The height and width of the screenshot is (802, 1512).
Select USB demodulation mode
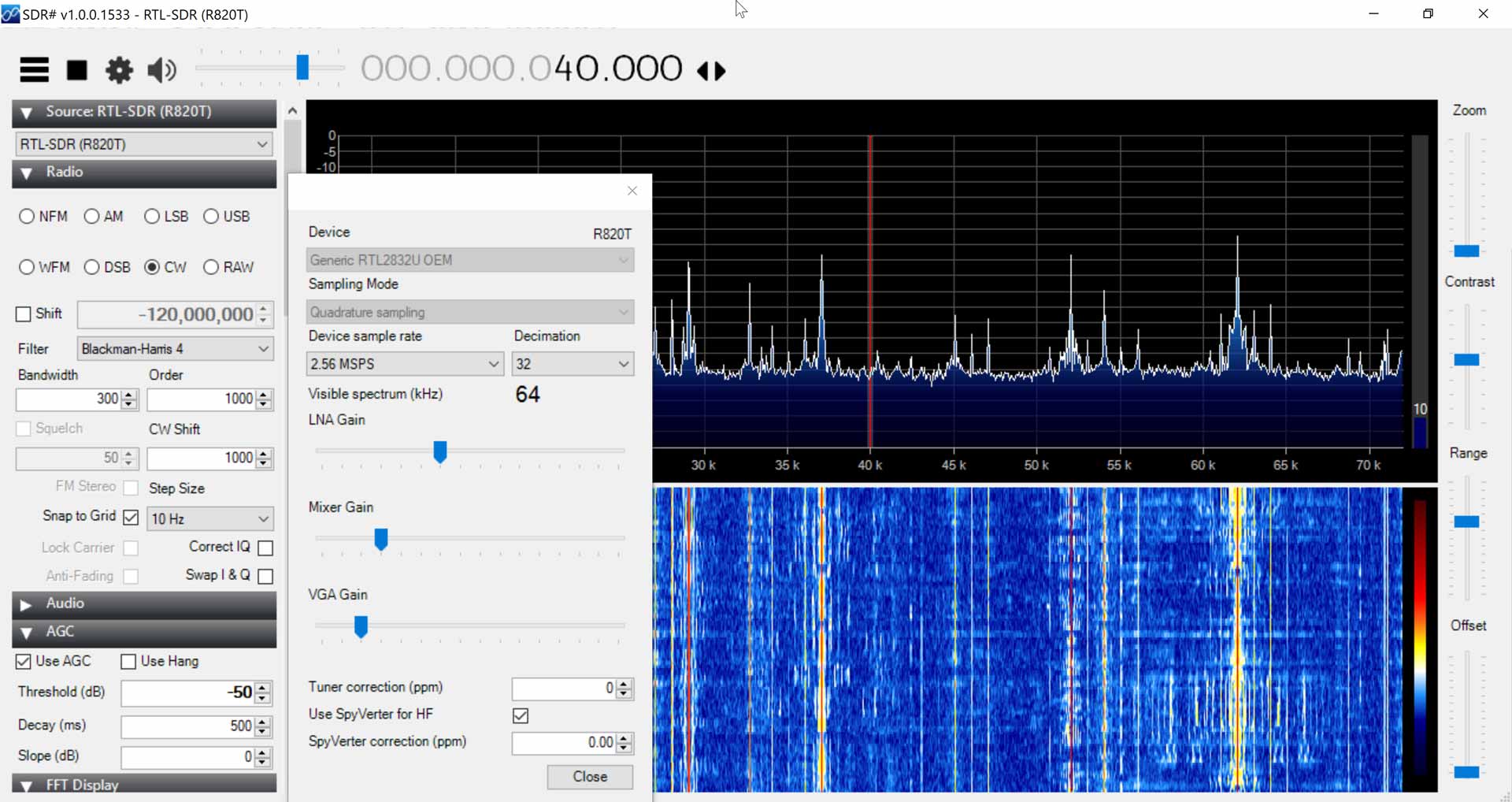(x=210, y=216)
